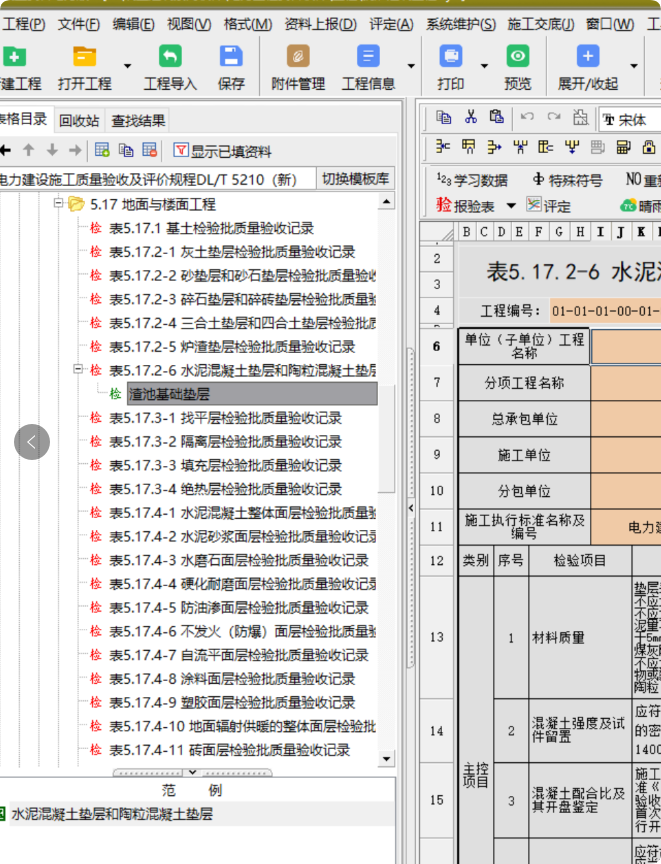Open the dropdown arrow beside 打开工程
This screenshot has width=661, height=864.
point(127,66)
